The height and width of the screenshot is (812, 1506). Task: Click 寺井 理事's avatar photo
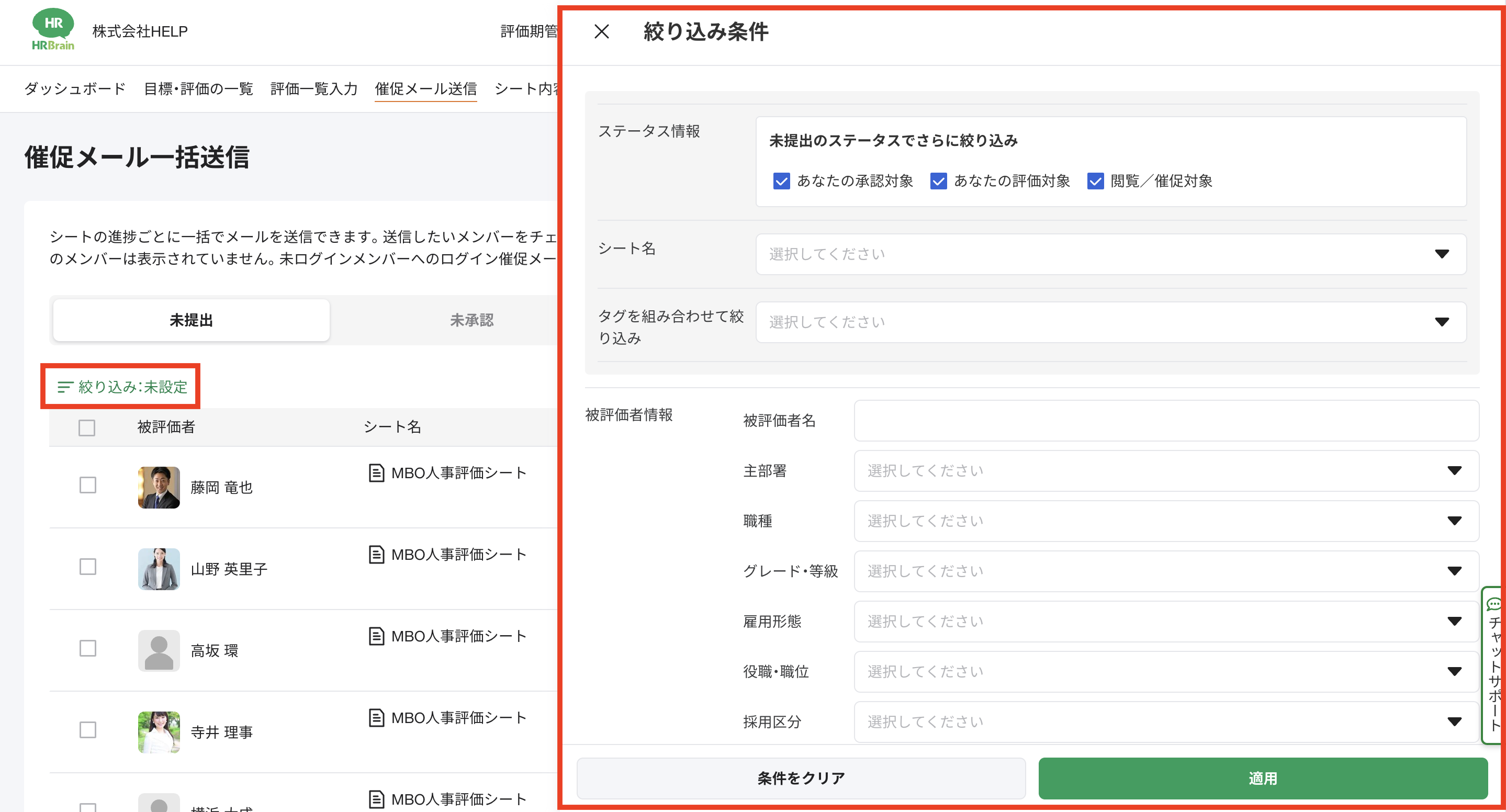[159, 732]
